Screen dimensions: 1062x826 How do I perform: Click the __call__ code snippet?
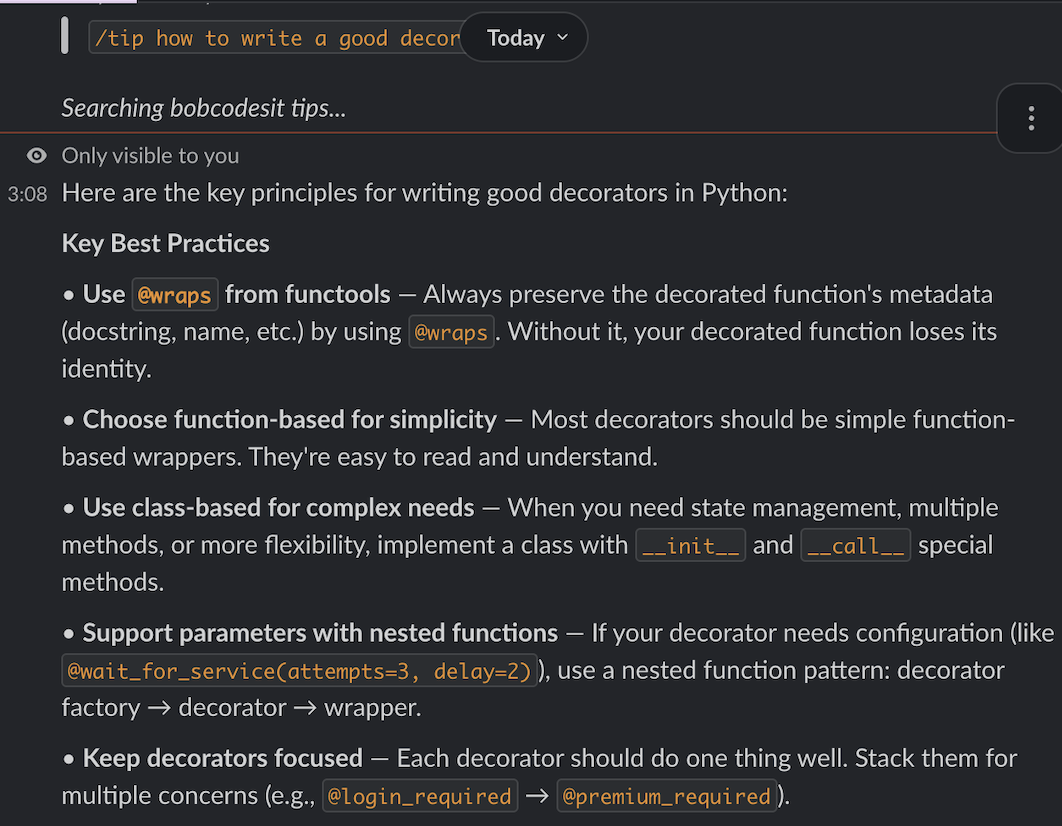pyautogui.click(x=855, y=545)
